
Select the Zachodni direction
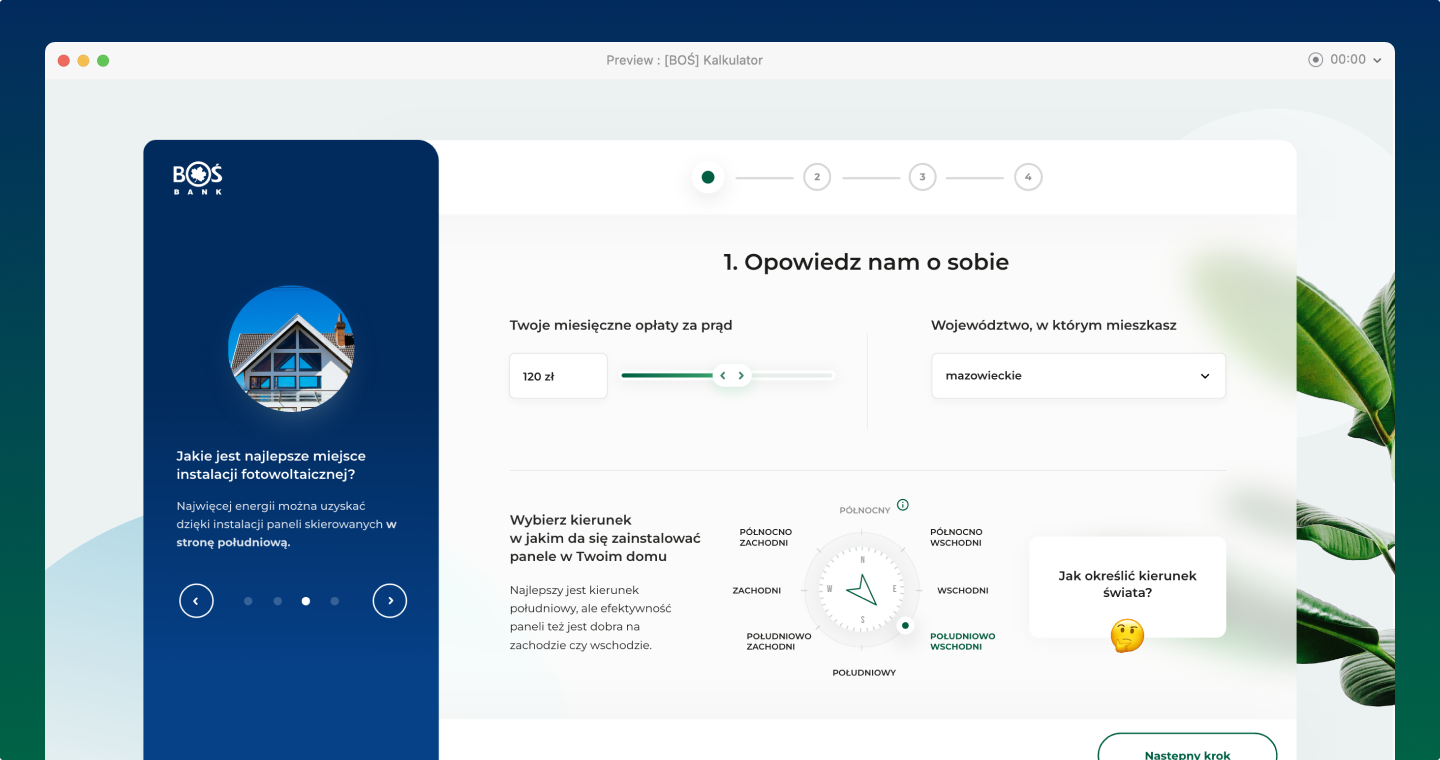coord(756,591)
